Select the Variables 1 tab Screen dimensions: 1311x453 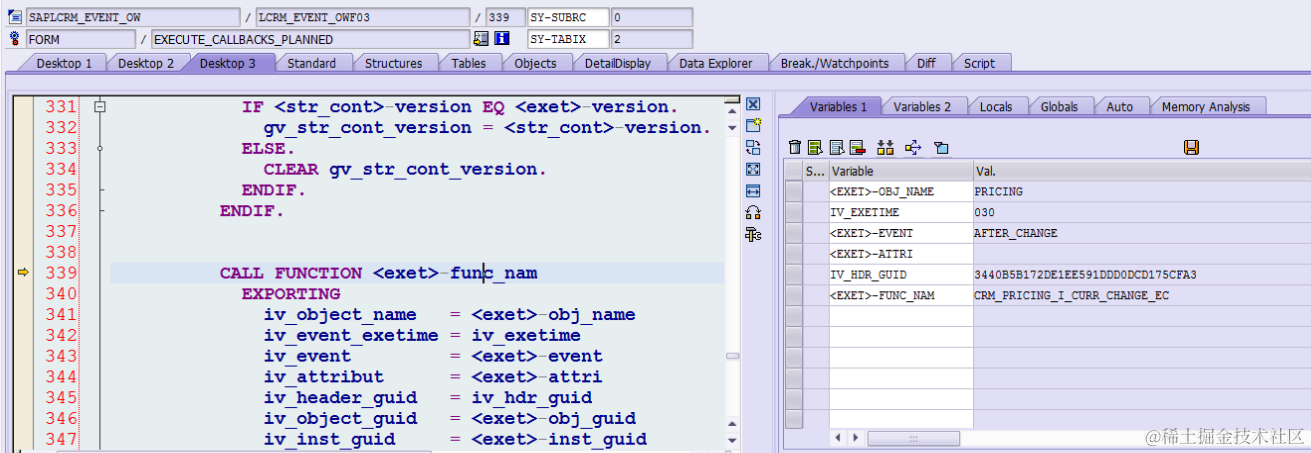(x=839, y=107)
